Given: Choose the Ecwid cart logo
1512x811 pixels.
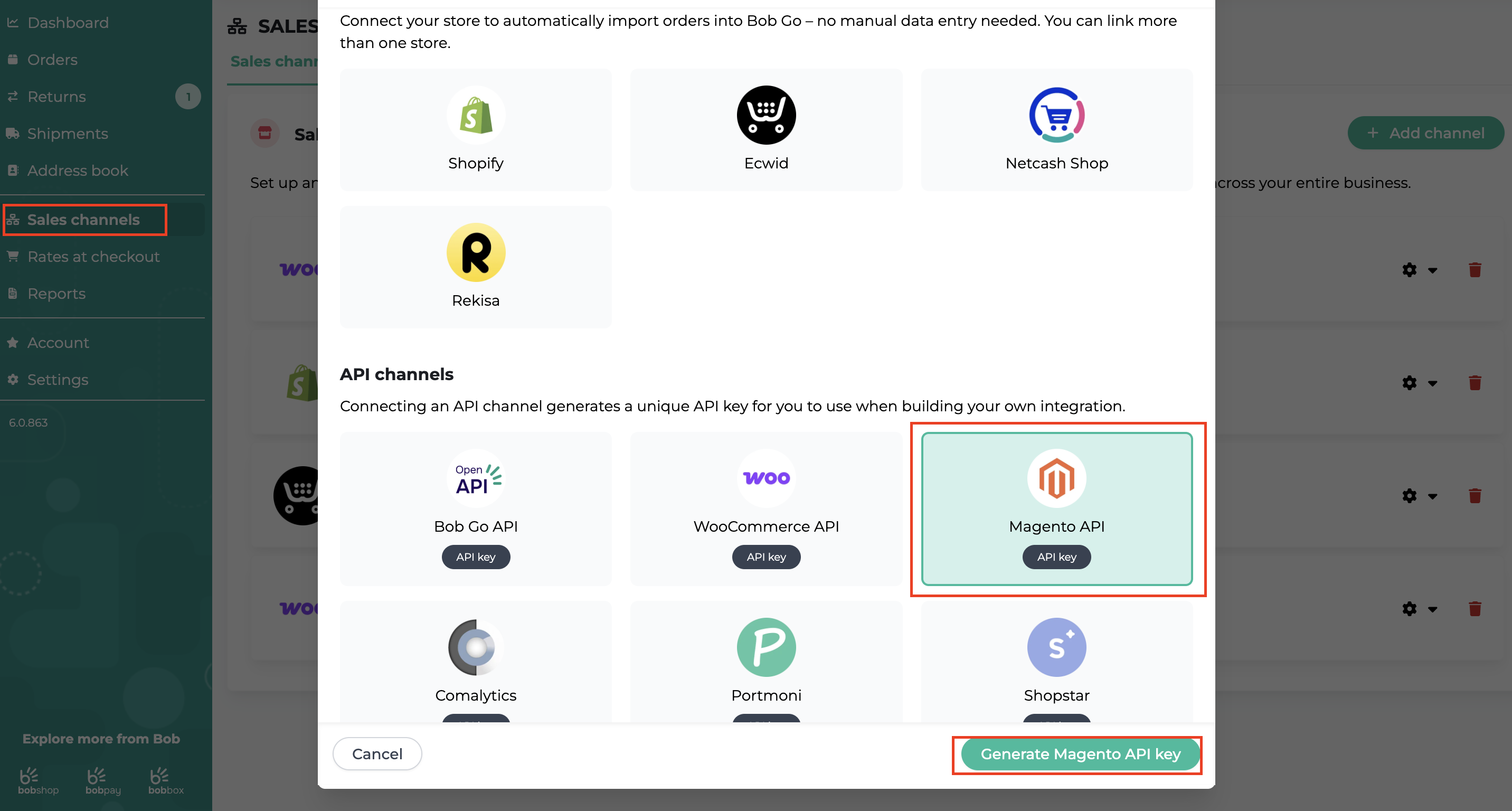Looking at the screenshot, I should pos(766,115).
